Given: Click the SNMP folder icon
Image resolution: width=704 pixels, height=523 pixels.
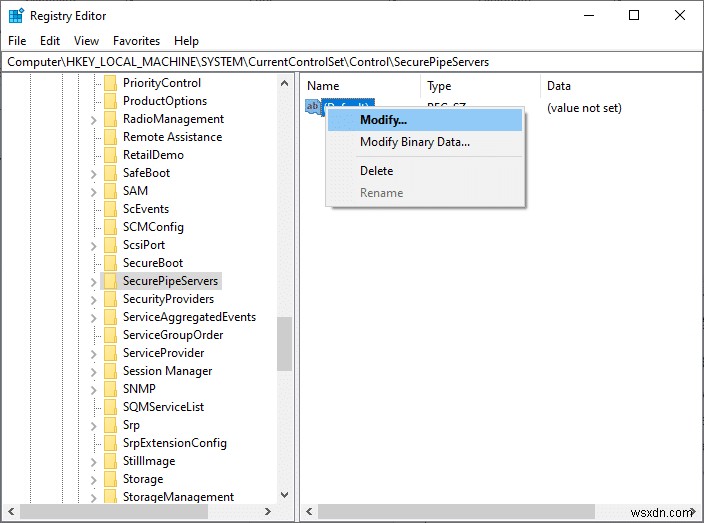Looking at the screenshot, I should pyautogui.click(x=110, y=389).
